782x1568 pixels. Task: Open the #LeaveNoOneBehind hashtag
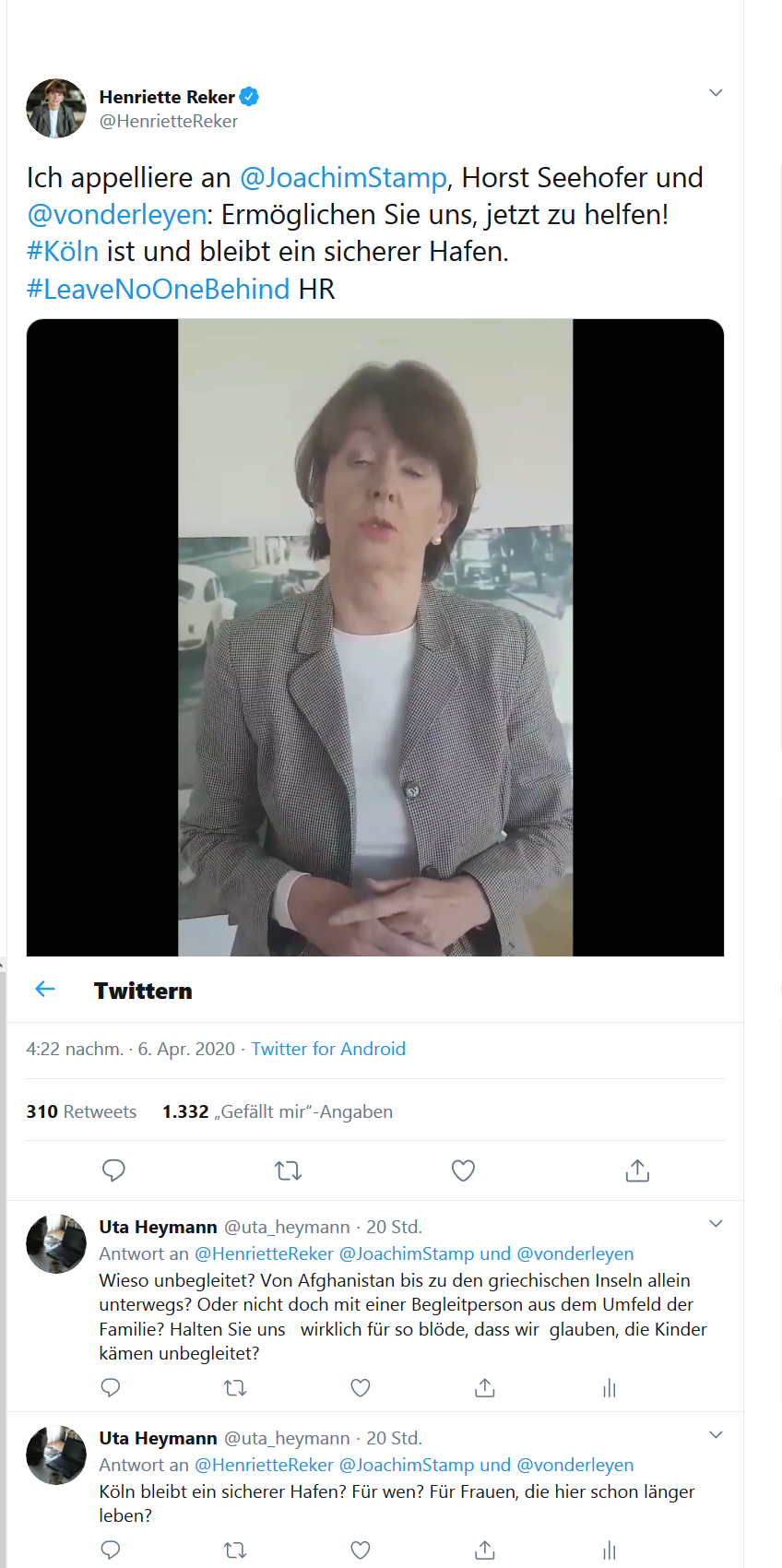[x=159, y=289]
